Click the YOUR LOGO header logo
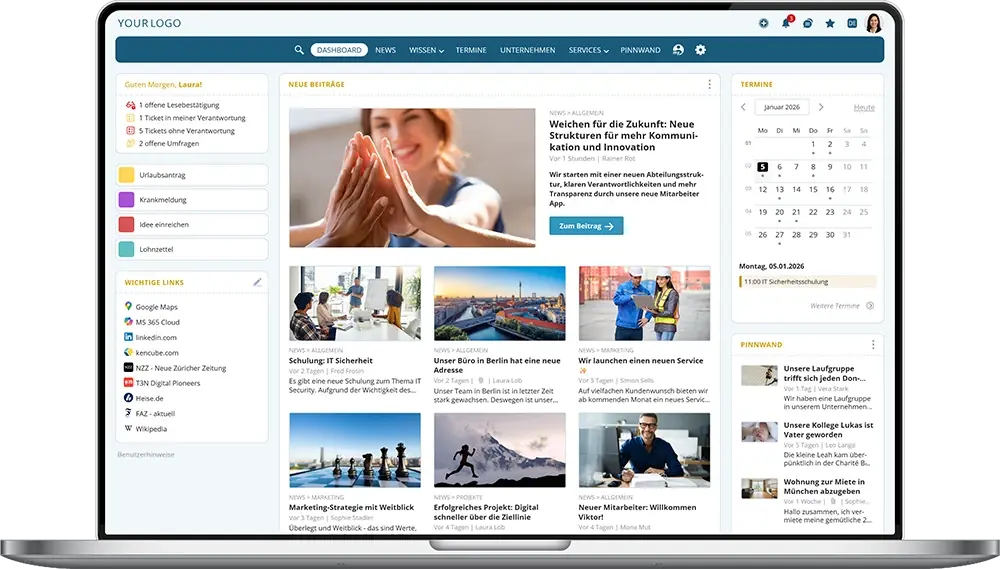The width and height of the screenshot is (1000, 569). [149, 23]
